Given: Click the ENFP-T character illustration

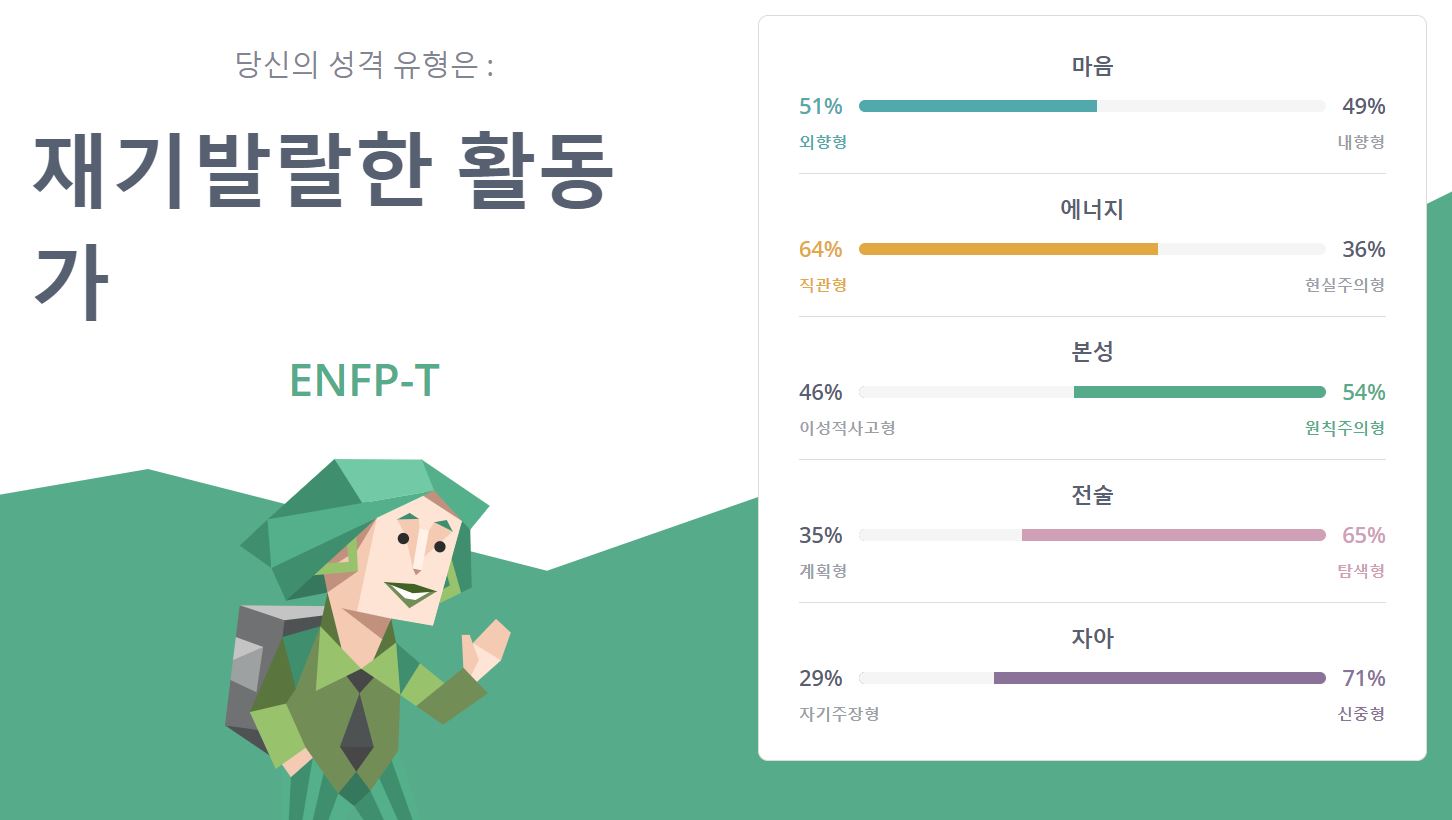Looking at the screenshot, I should [x=368, y=639].
